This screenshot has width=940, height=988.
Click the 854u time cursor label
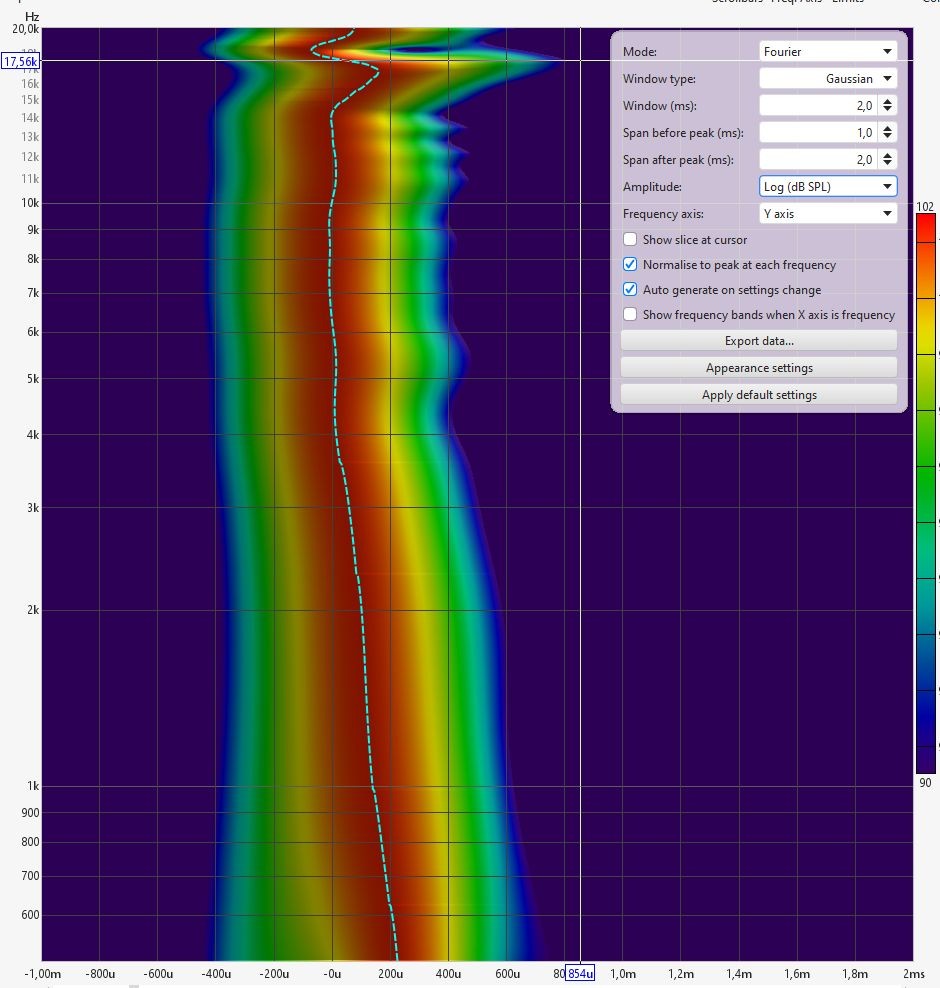pos(580,974)
